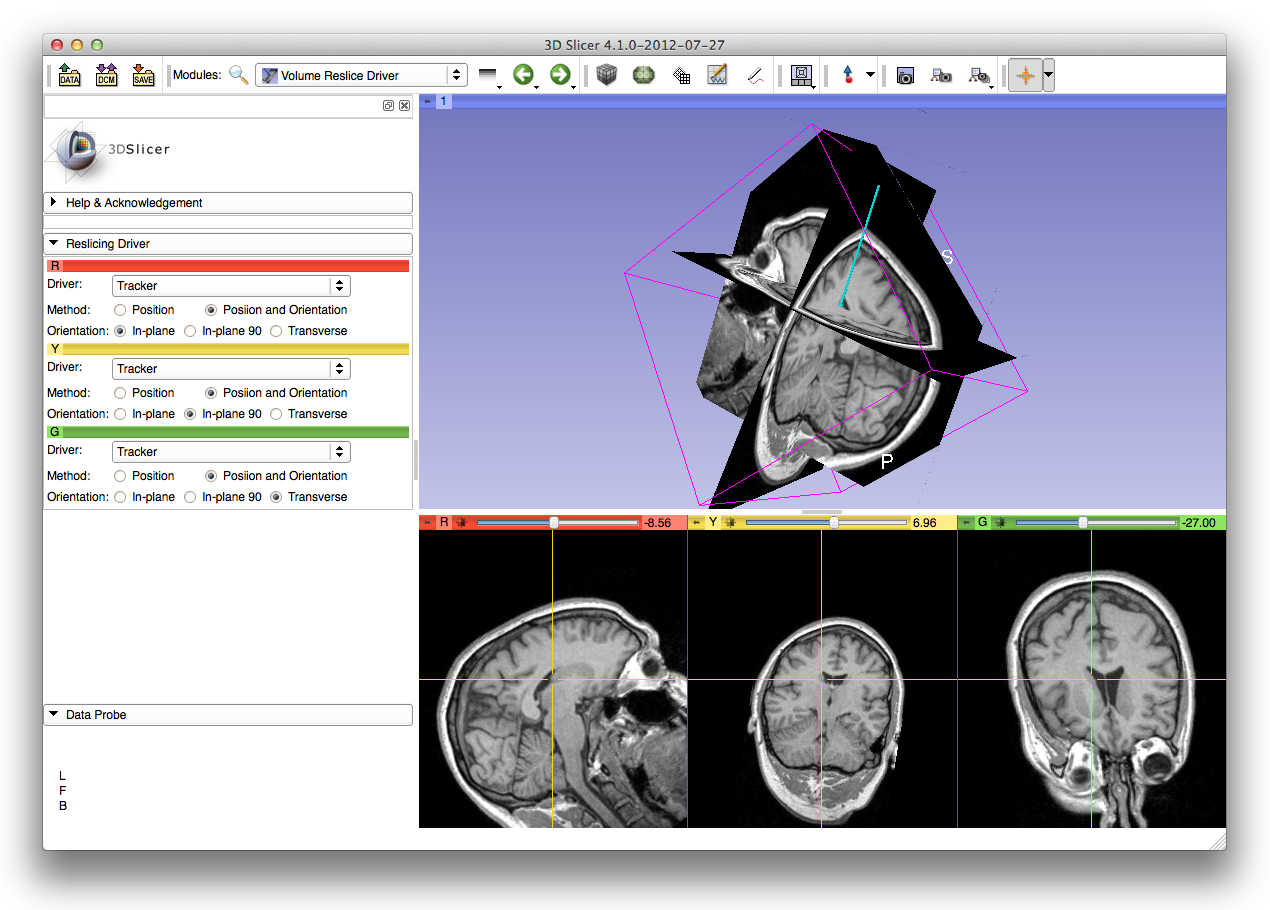Image resolution: width=1270 pixels, height=910 pixels.
Task: Click the module search magnifier icon
Action: coord(238,75)
